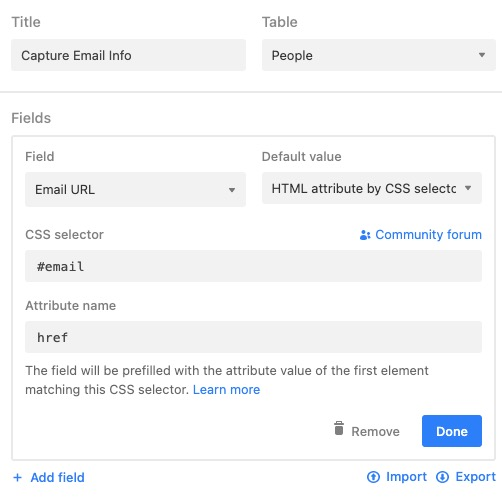Screen dimensions: 502x498
Task: Click the arrow on the Table selector
Action: coord(482,55)
